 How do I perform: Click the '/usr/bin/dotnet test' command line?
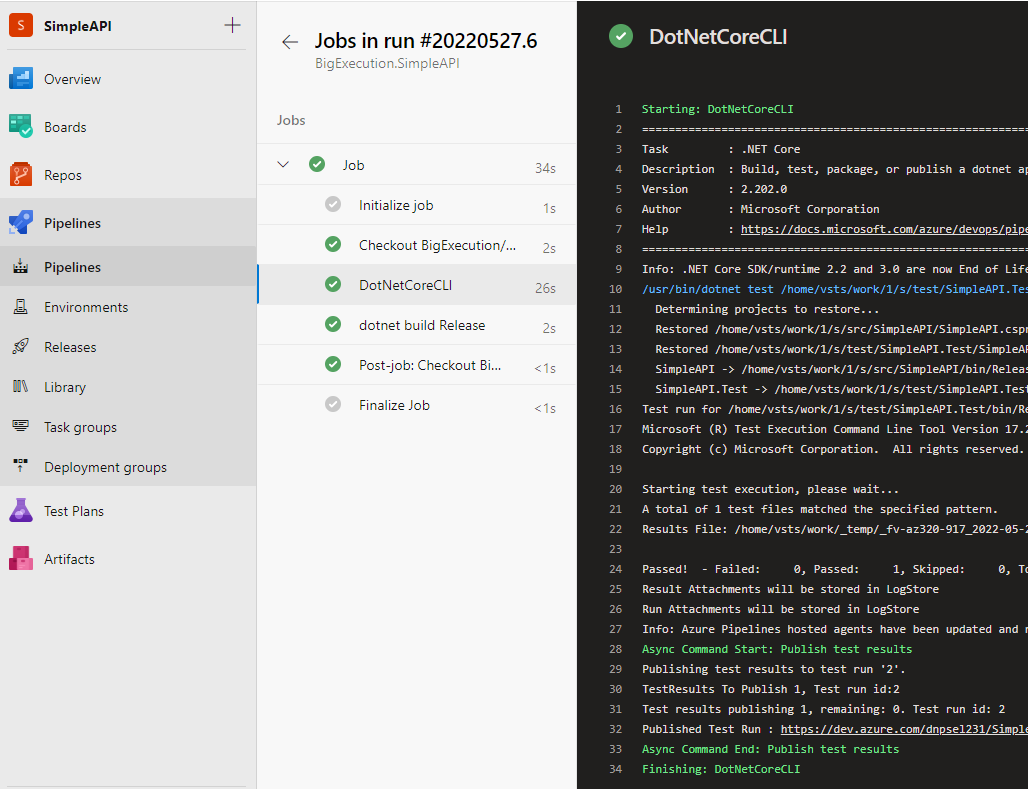tap(835, 289)
